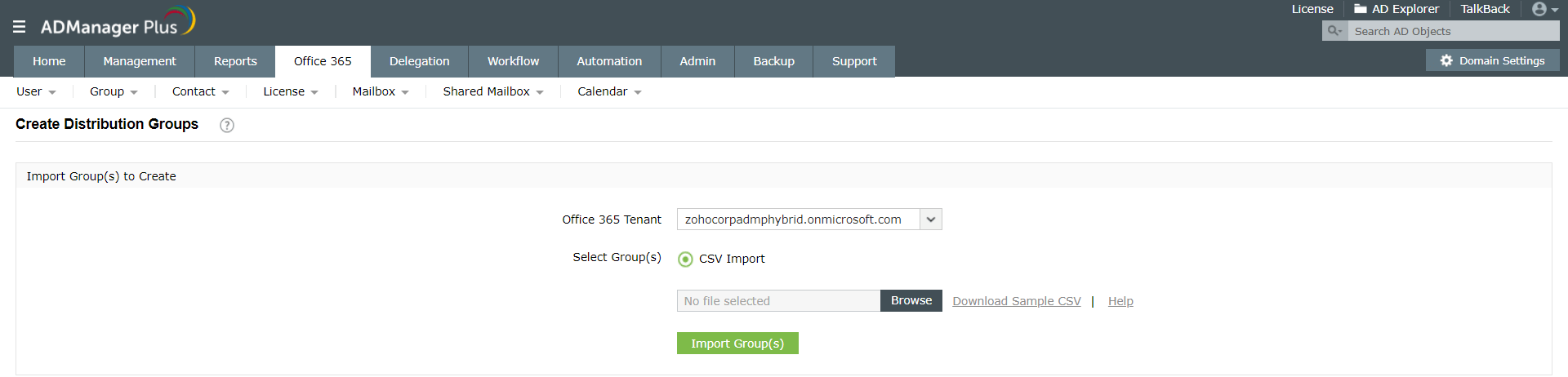Screen dimensions: 1568x377
Task: Expand the Office 365 Tenant dropdown
Action: [x=930, y=220]
